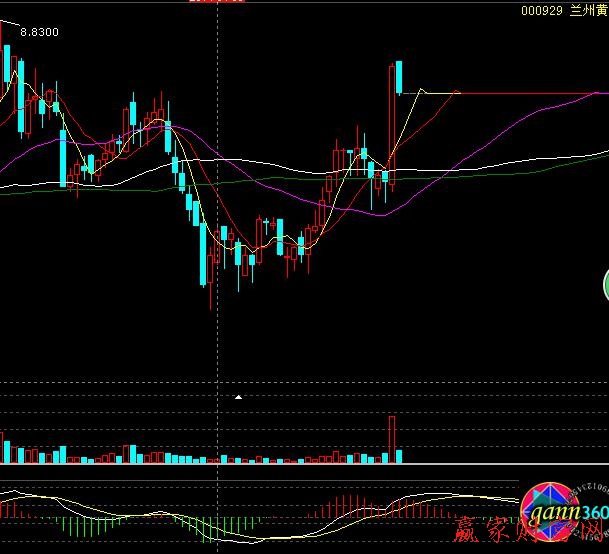The image size is (609, 554).
Task: Click the red marker at top center edge
Action: click(217, 2)
